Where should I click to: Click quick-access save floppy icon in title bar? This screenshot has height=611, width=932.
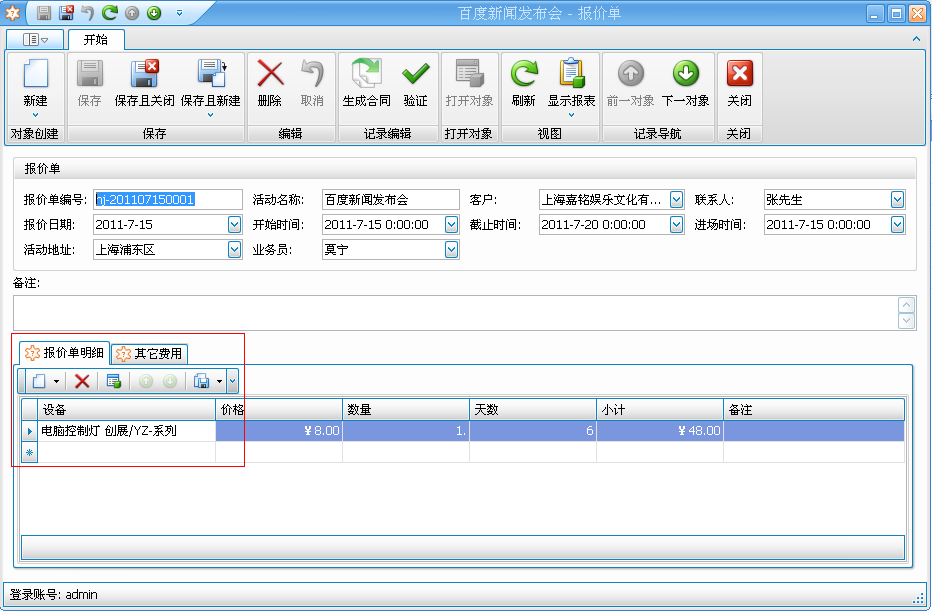pyautogui.click(x=43, y=12)
